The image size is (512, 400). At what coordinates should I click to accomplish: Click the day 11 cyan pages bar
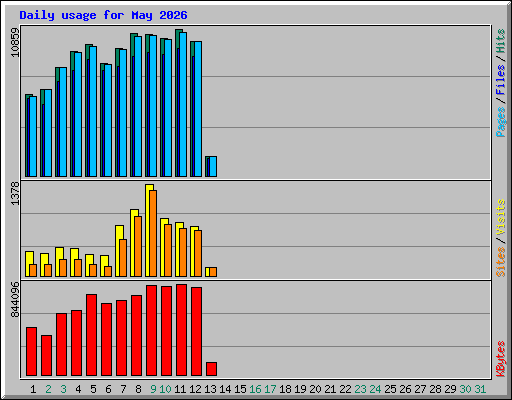pos(183,104)
